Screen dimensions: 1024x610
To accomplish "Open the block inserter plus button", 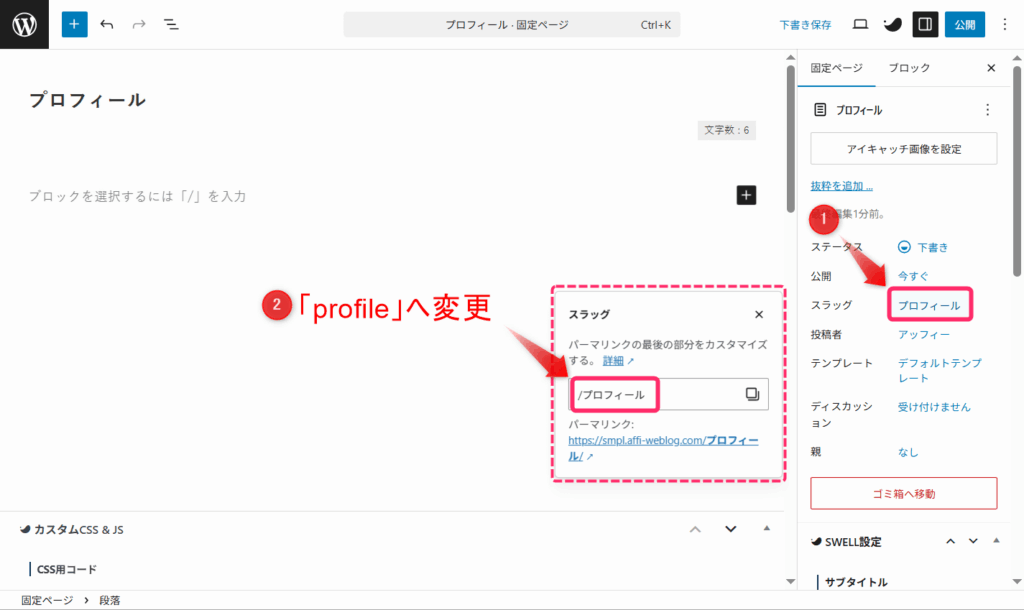I will 74,24.
